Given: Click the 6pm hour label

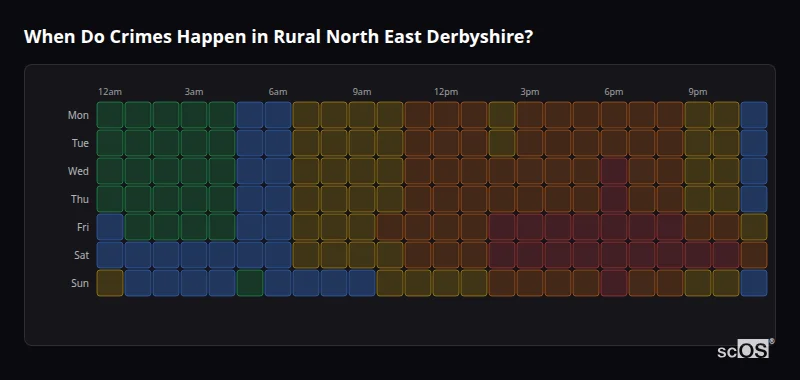Looking at the screenshot, I should (x=614, y=92).
